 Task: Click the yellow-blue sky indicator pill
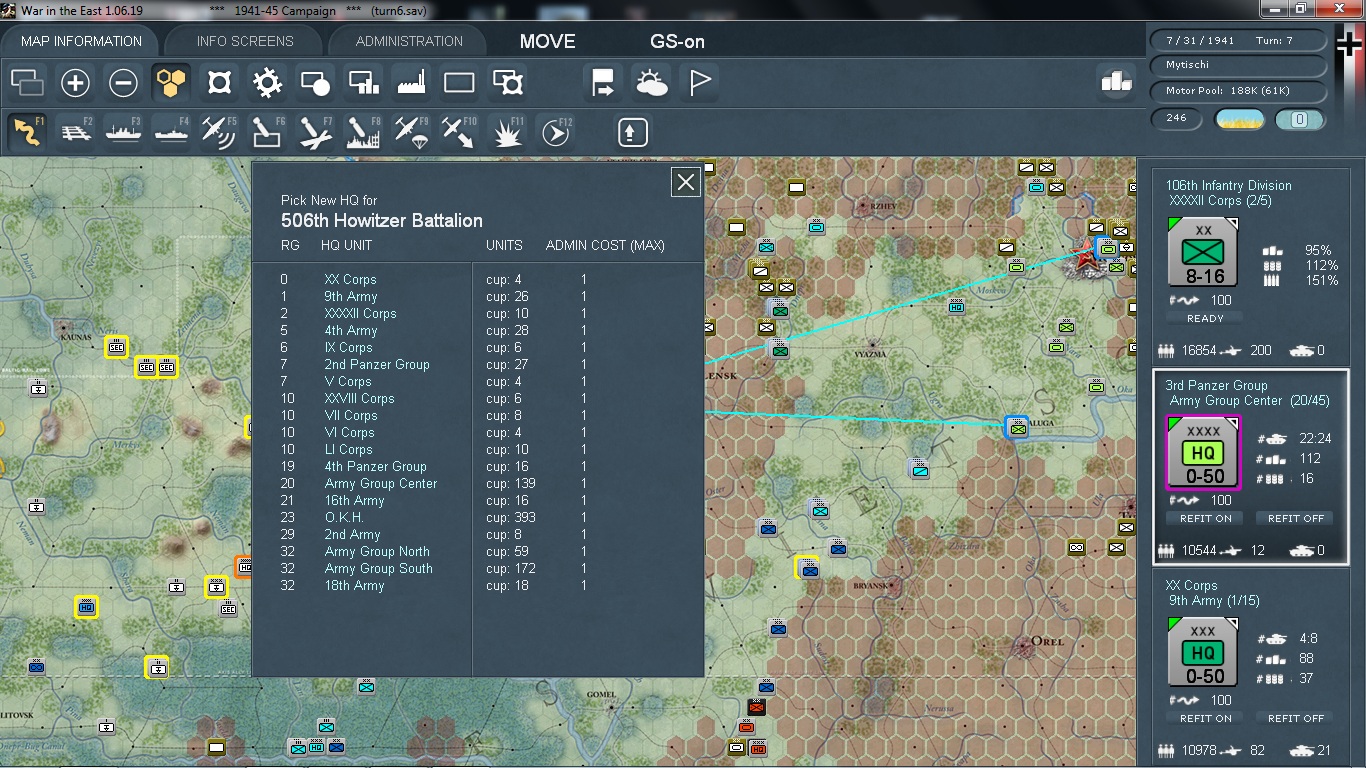coord(1239,119)
